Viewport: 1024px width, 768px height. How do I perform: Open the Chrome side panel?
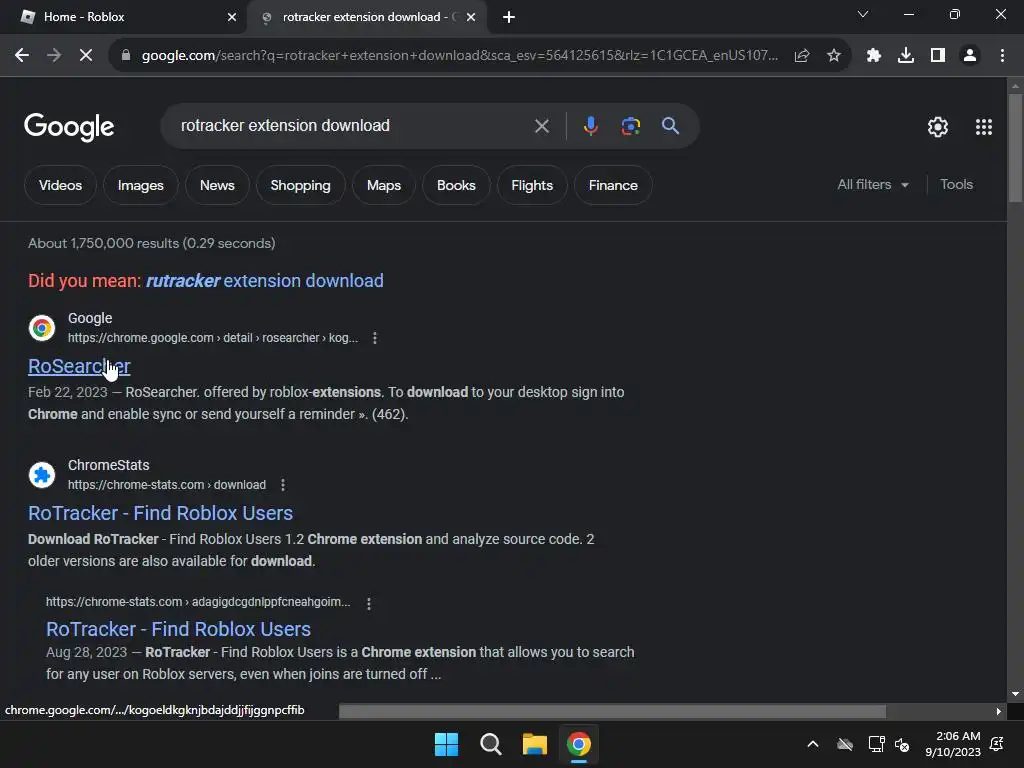click(938, 56)
